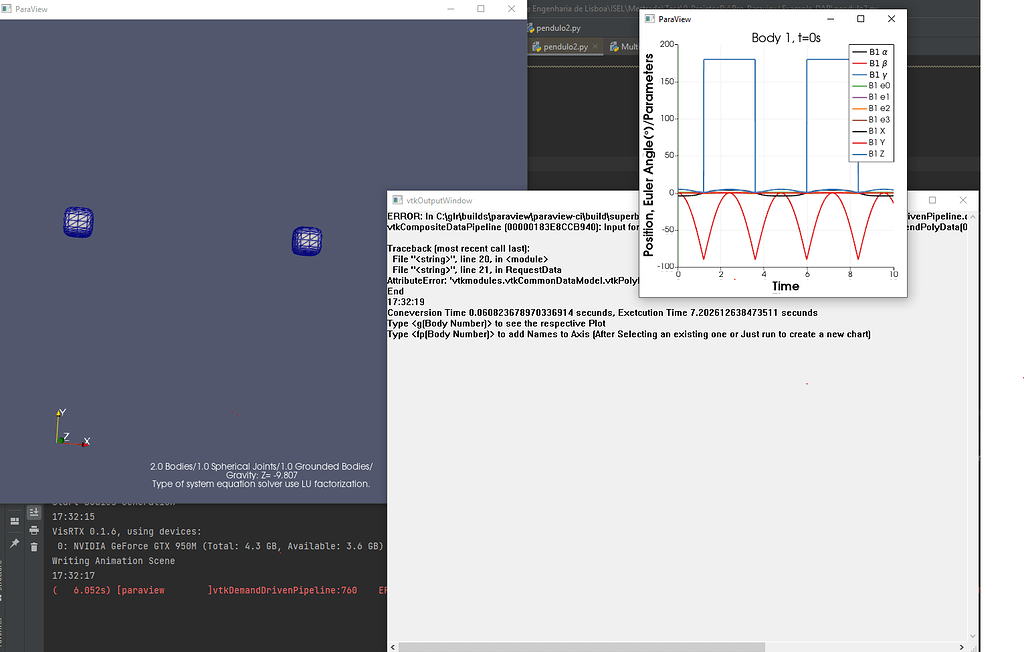Close the pendulo2.py editor tab
The width and height of the screenshot is (1024, 652).
pos(595,46)
